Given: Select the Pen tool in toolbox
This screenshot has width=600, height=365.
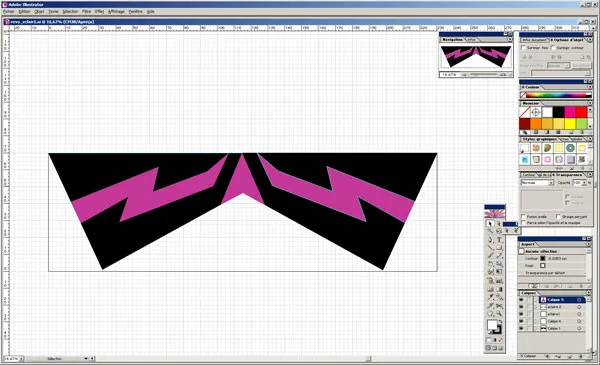Looking at the screenshot, I should [x=491, y=240].
